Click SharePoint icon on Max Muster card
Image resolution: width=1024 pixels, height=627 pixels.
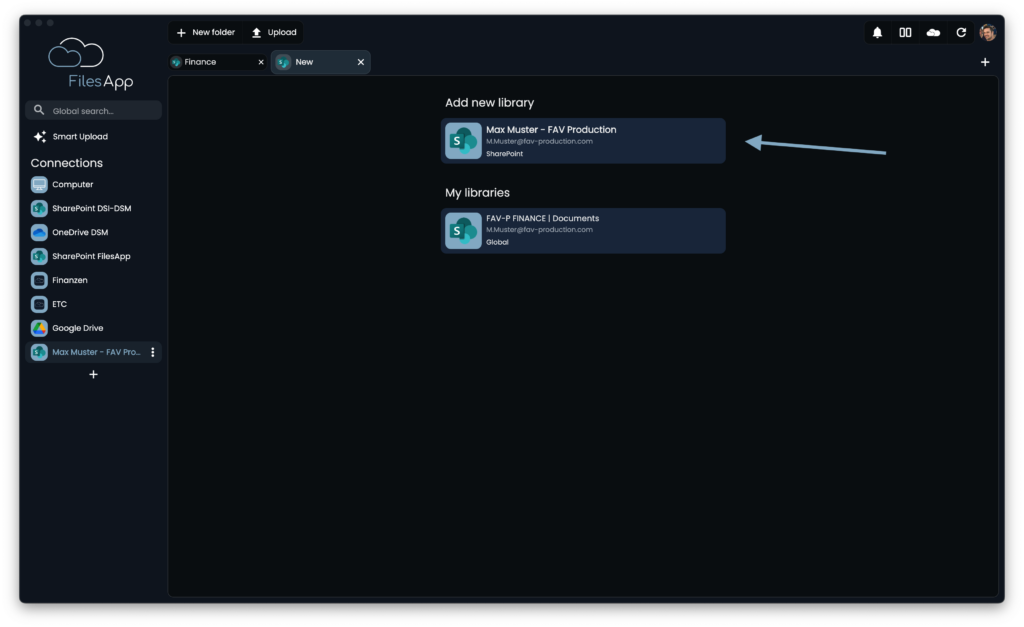(463, 141)
